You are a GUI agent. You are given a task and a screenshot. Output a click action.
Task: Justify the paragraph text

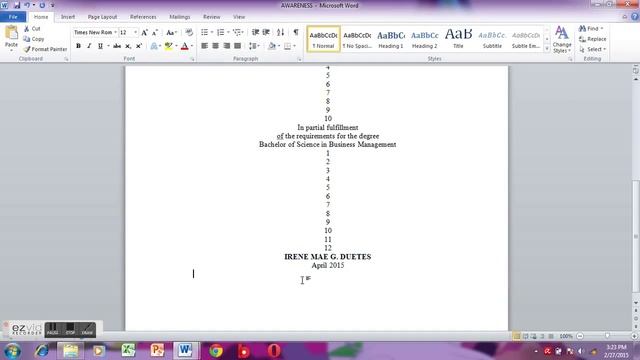coord(238,46)
